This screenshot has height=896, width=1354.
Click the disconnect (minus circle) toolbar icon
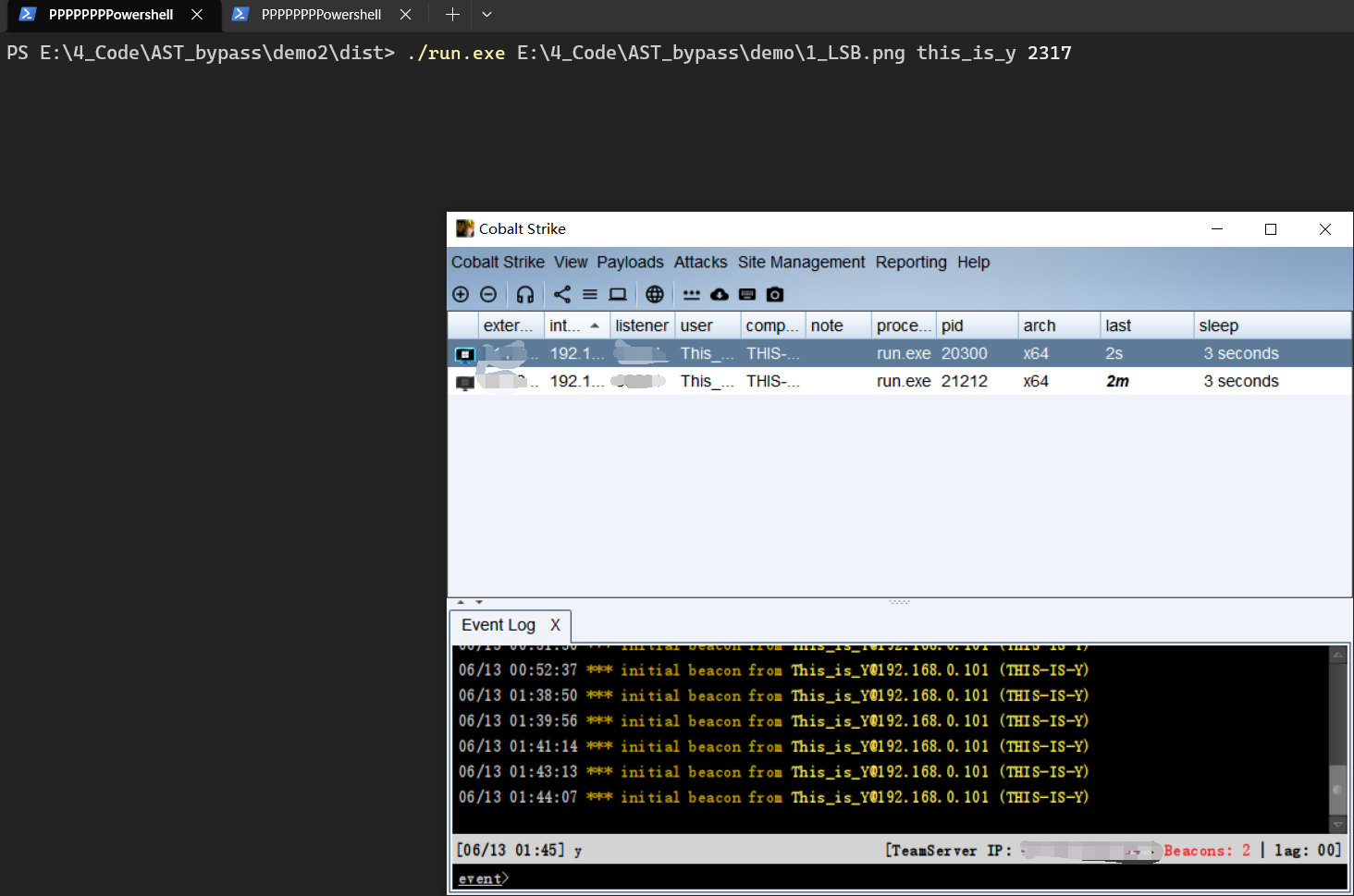pyautogui.click(x=488, y=294)
